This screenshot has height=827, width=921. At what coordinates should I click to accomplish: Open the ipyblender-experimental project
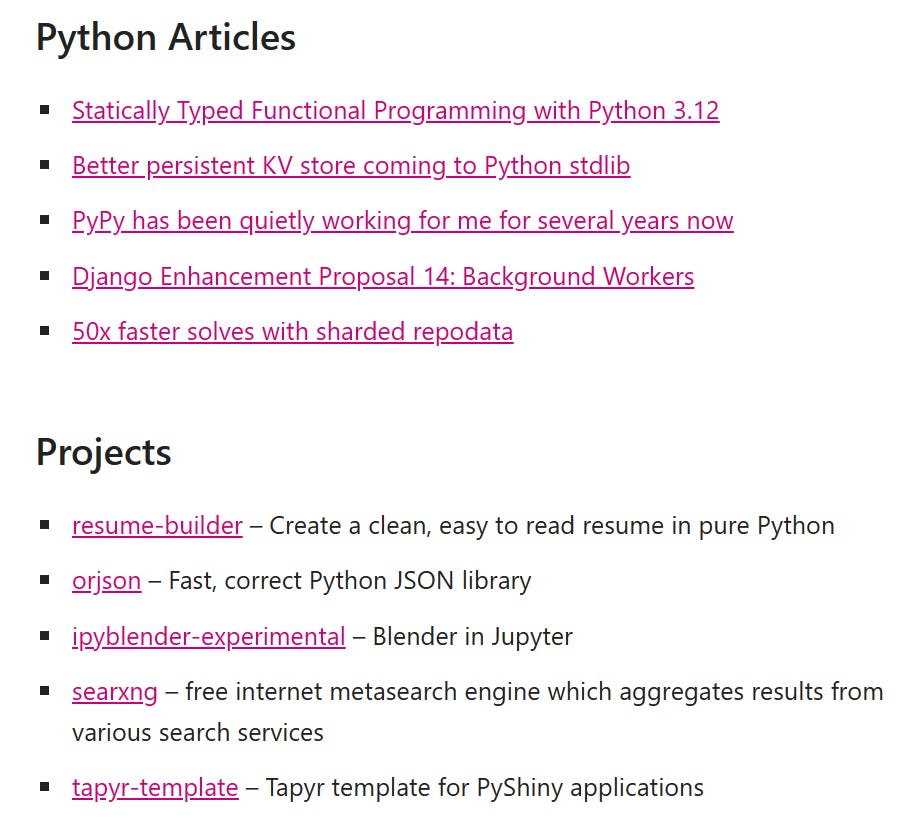tap(209, 637)
